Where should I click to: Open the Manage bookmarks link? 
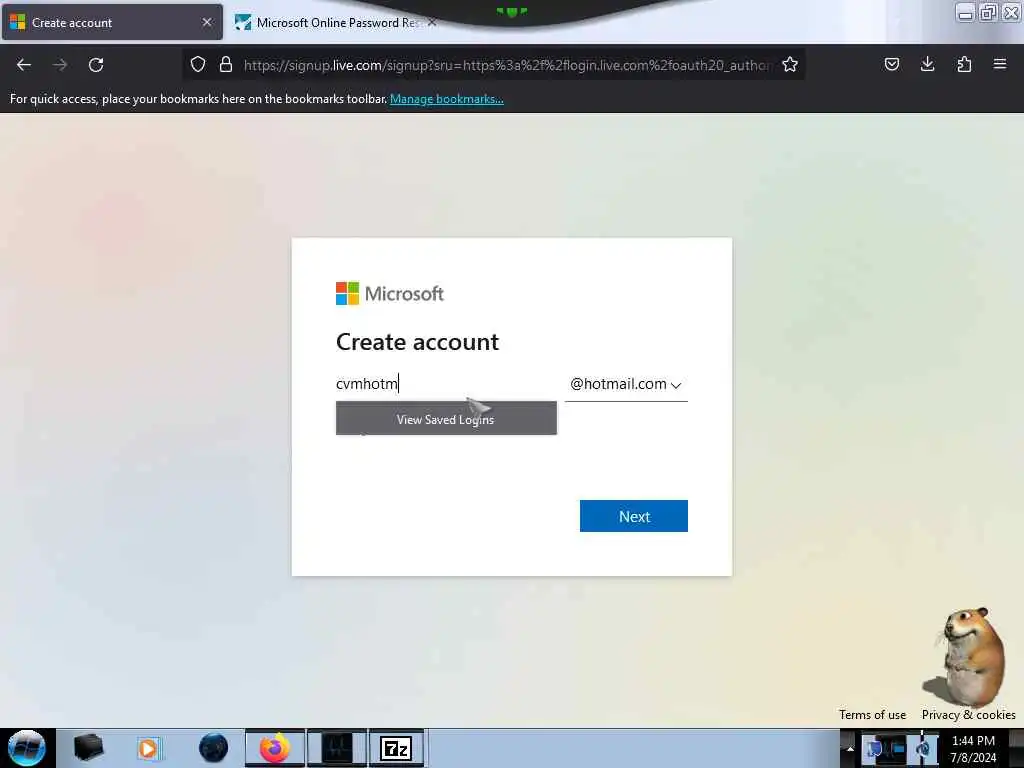point(447,99)
